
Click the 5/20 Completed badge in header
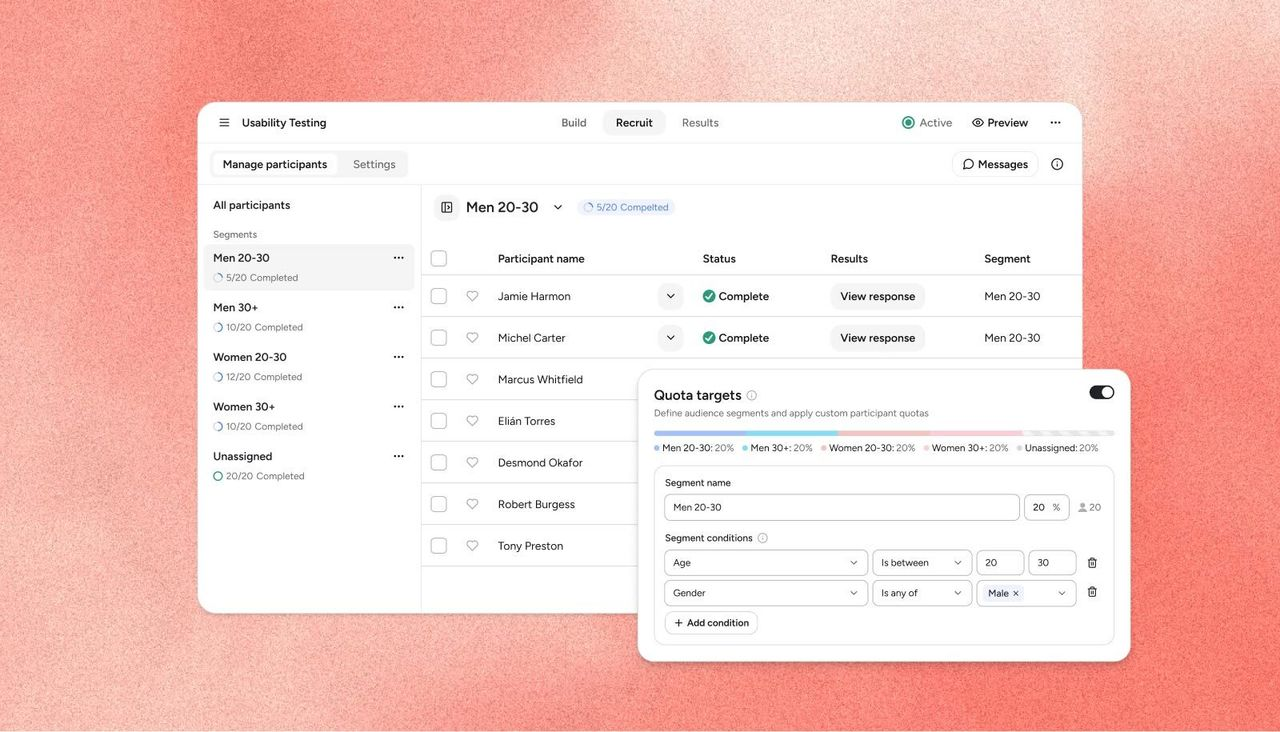pyautogui.click(x=626, y=207)
